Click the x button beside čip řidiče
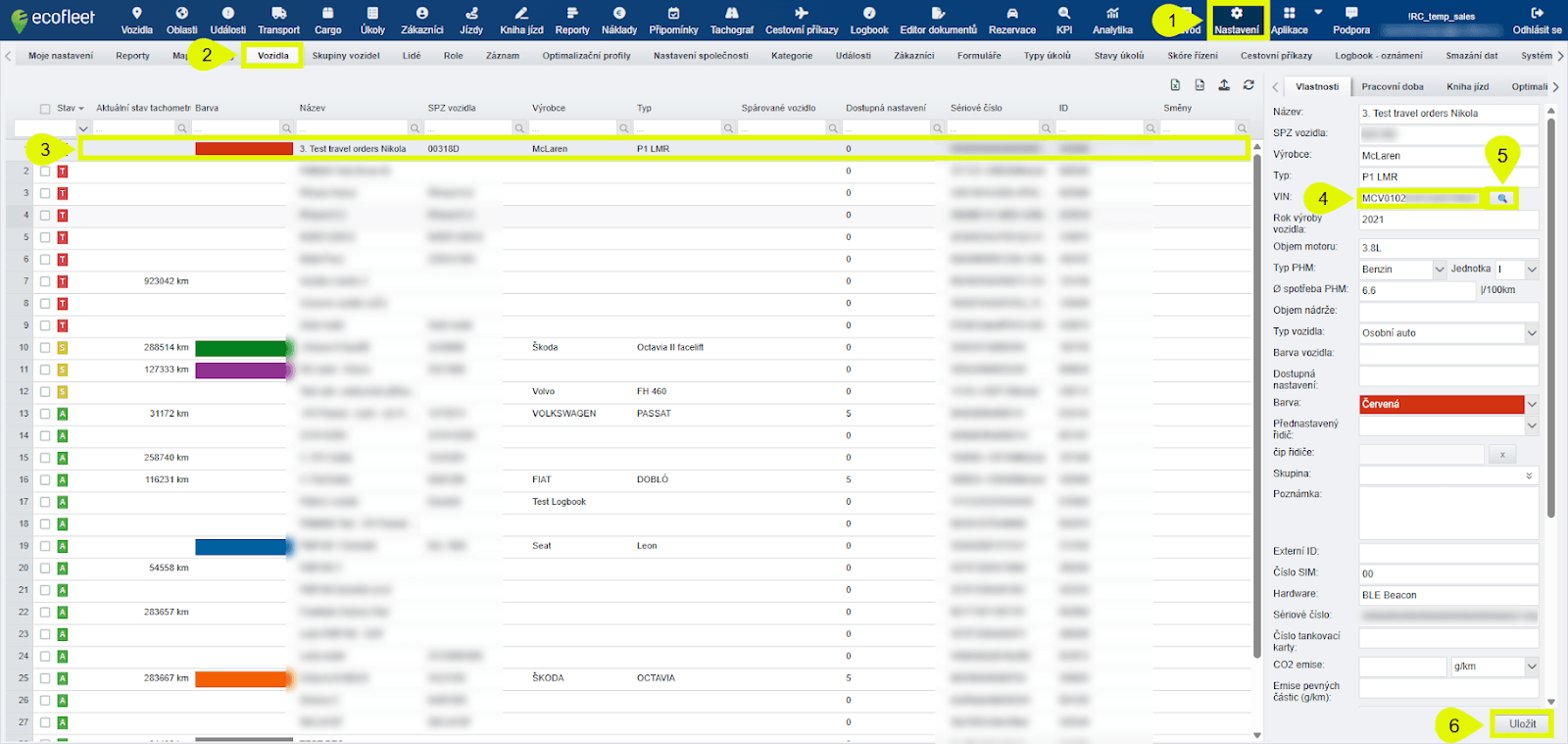The height and width of the screenshot is (744, 1568). click(1501, 455)
